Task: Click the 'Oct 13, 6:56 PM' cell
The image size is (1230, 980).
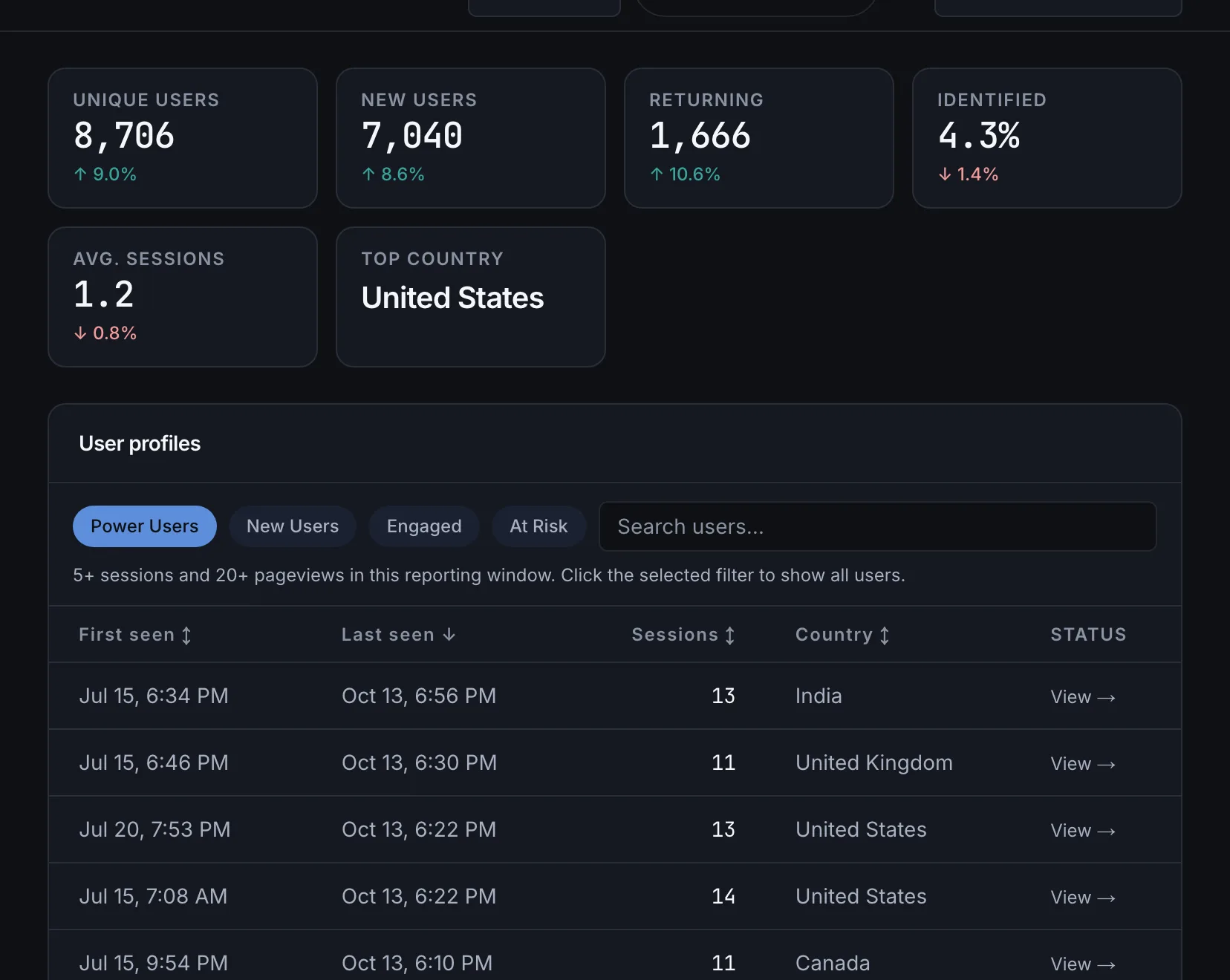Action: coord(419,696)
